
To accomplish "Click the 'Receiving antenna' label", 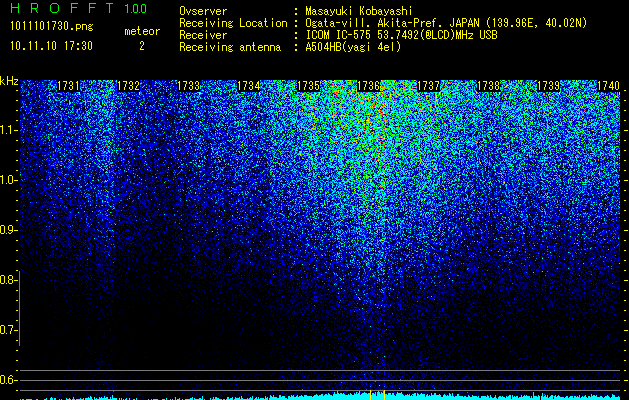I will point(230,47).
